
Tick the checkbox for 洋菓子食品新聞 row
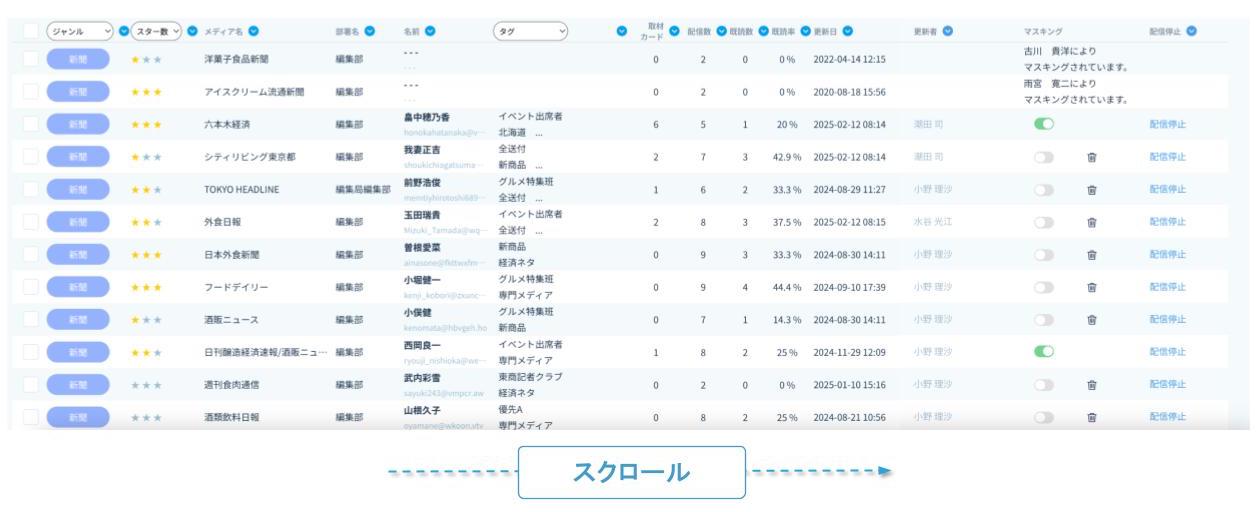pos(29,60)
